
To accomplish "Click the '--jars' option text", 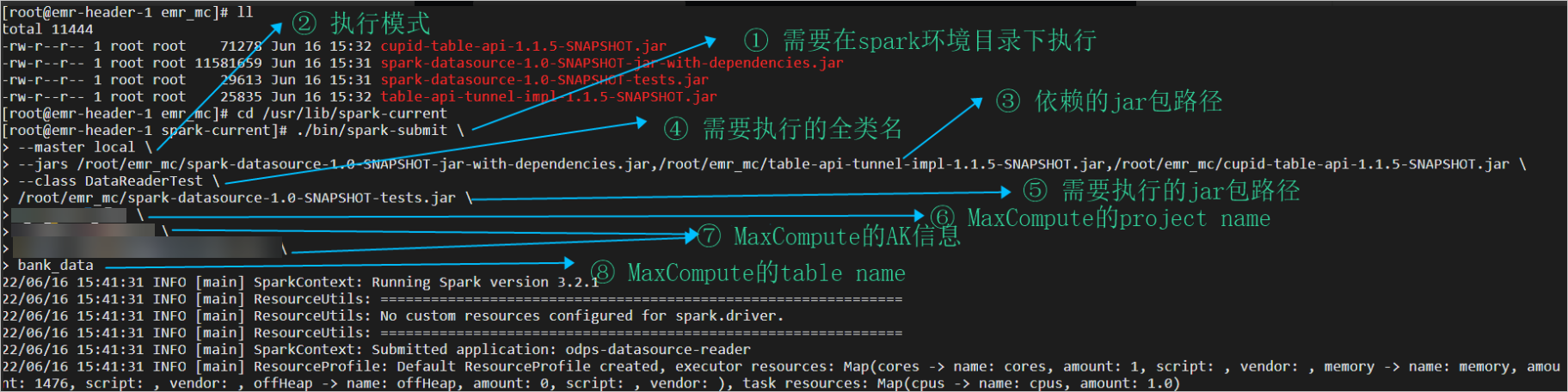I will coord(42,164).
